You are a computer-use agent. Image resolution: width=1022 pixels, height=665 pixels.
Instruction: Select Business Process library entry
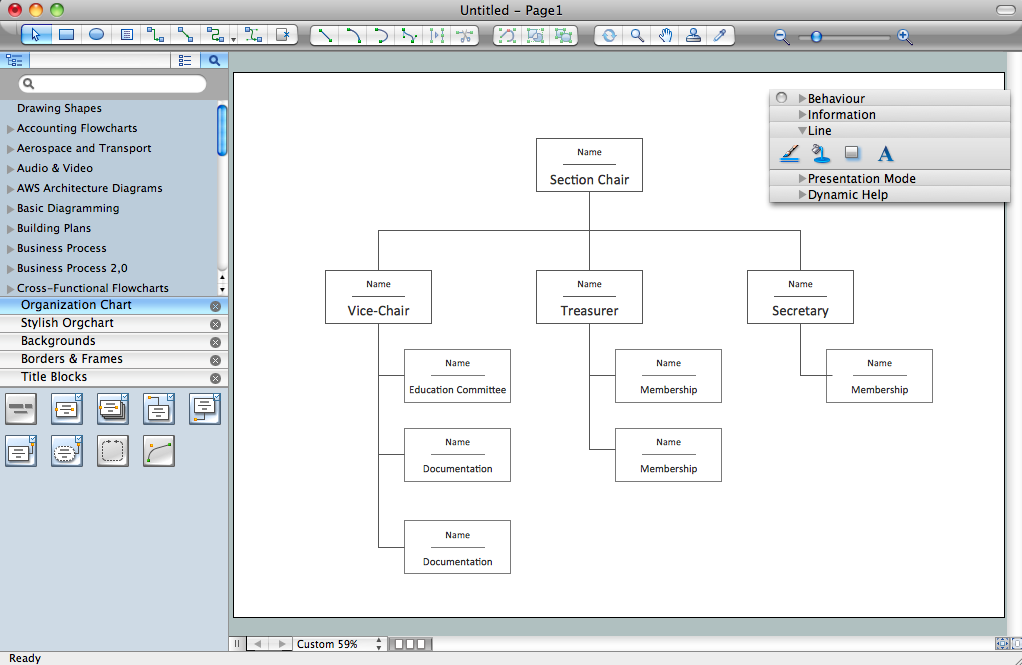61,248
